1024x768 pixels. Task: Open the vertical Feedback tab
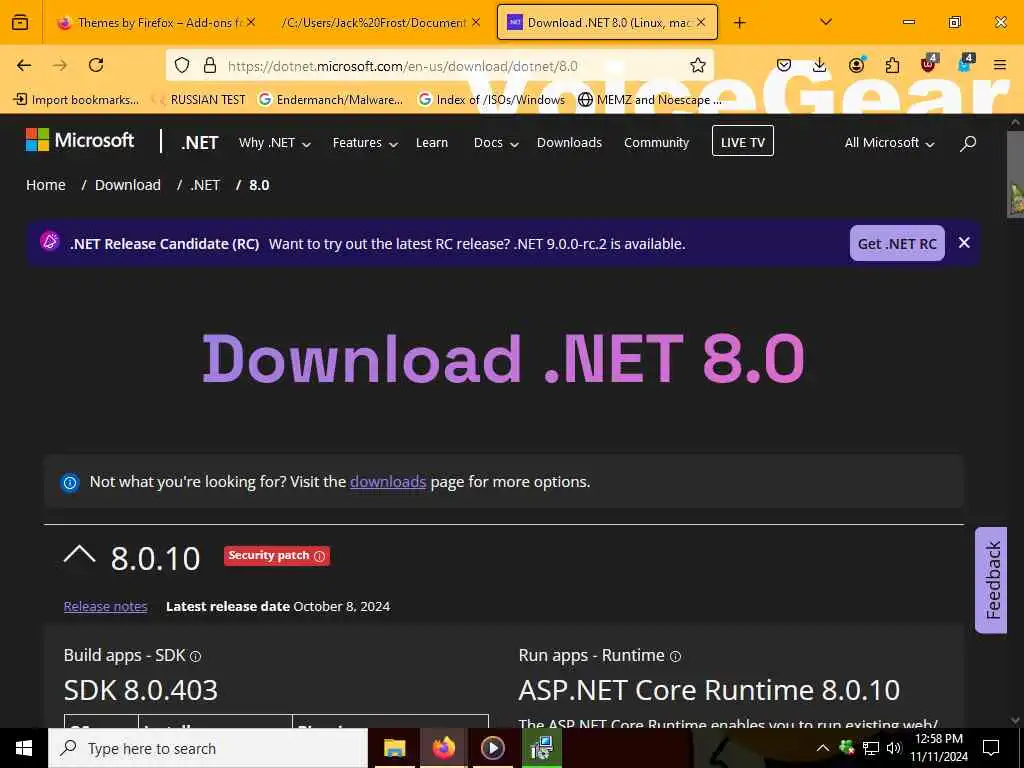(x=991, y=580)
